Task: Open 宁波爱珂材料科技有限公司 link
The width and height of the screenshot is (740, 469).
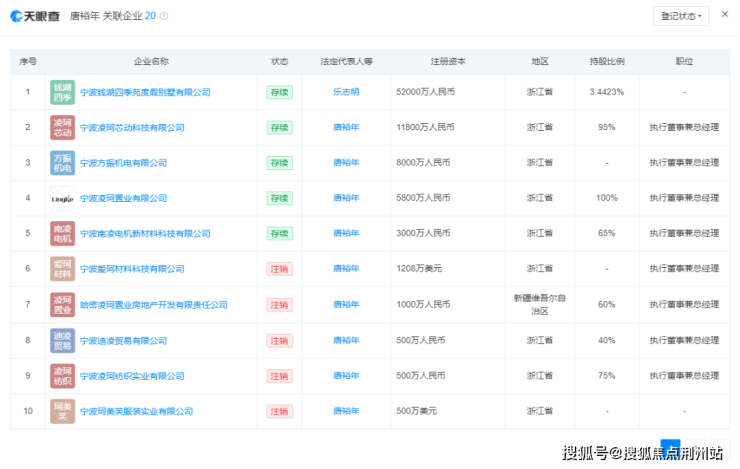Action: [132, 269]
